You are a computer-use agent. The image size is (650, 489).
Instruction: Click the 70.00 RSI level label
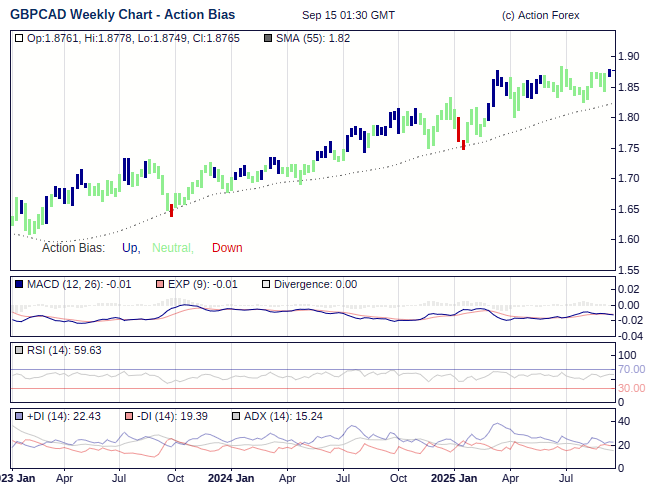tap(631, 370)
